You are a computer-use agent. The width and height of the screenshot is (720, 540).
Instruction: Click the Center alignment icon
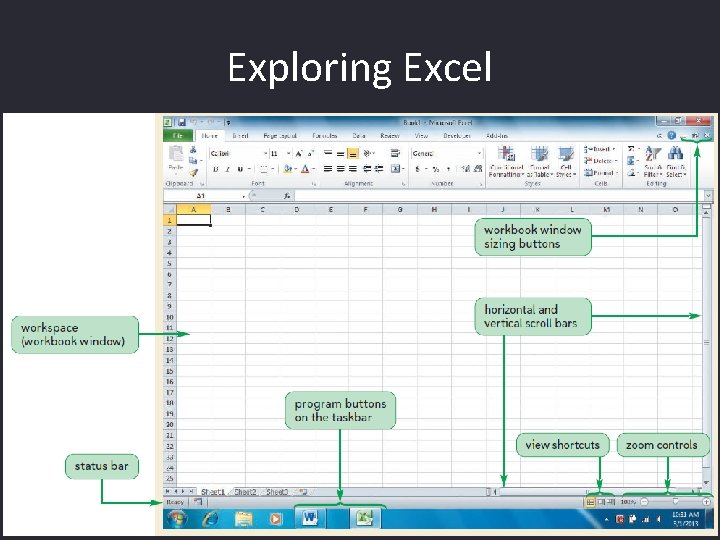[340, 169]
